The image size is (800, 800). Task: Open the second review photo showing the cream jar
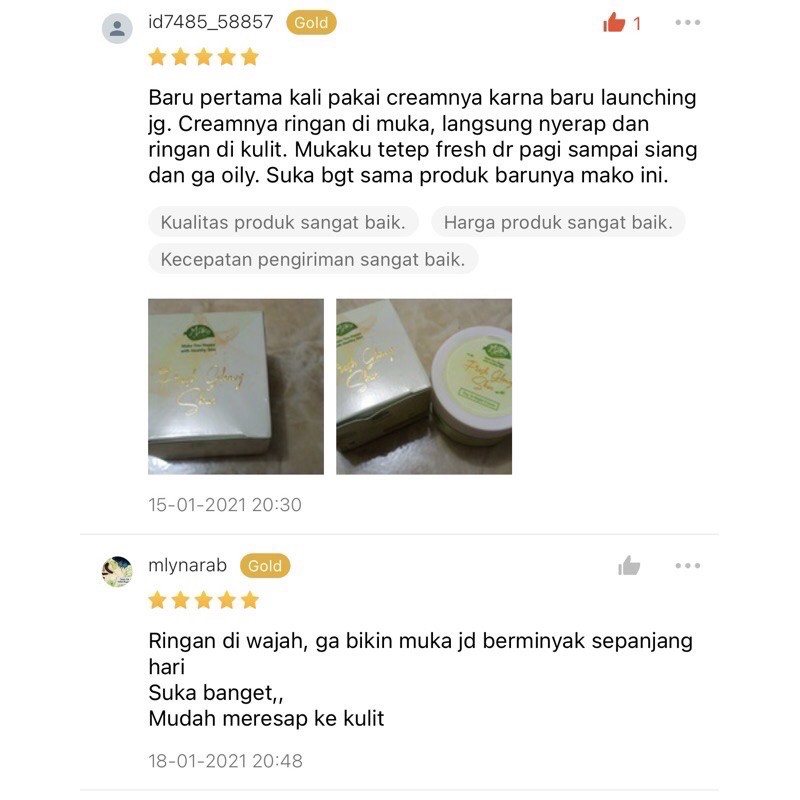pos(424,387)
